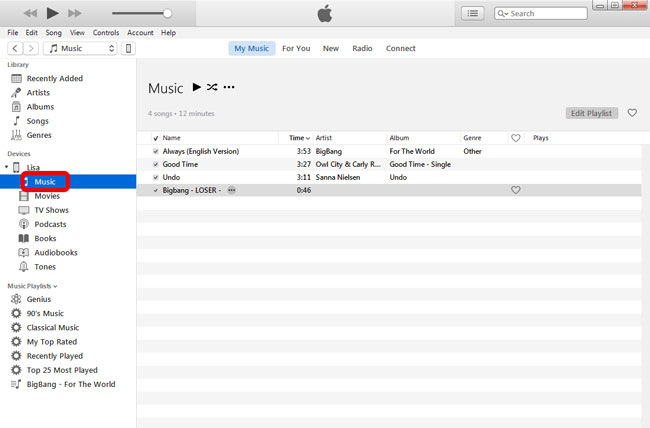This screenshot has width=650, height=428.
Task: Toggle the checkmark column header
Action: click(x=156, y=138)
